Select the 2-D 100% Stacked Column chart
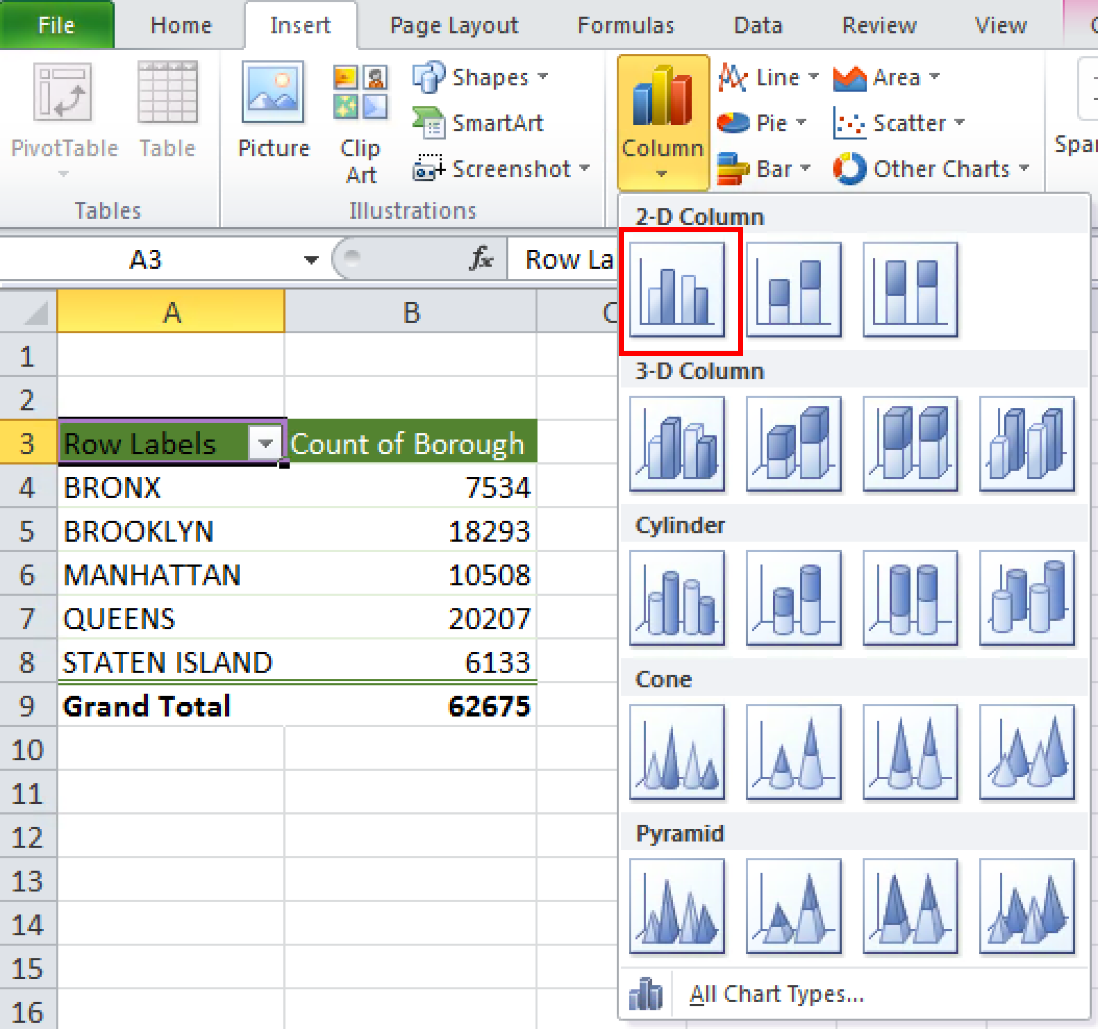Image resolution: width=1098 pixels, height=1029 pixels. pyautogui.click(x=910, y=289)
